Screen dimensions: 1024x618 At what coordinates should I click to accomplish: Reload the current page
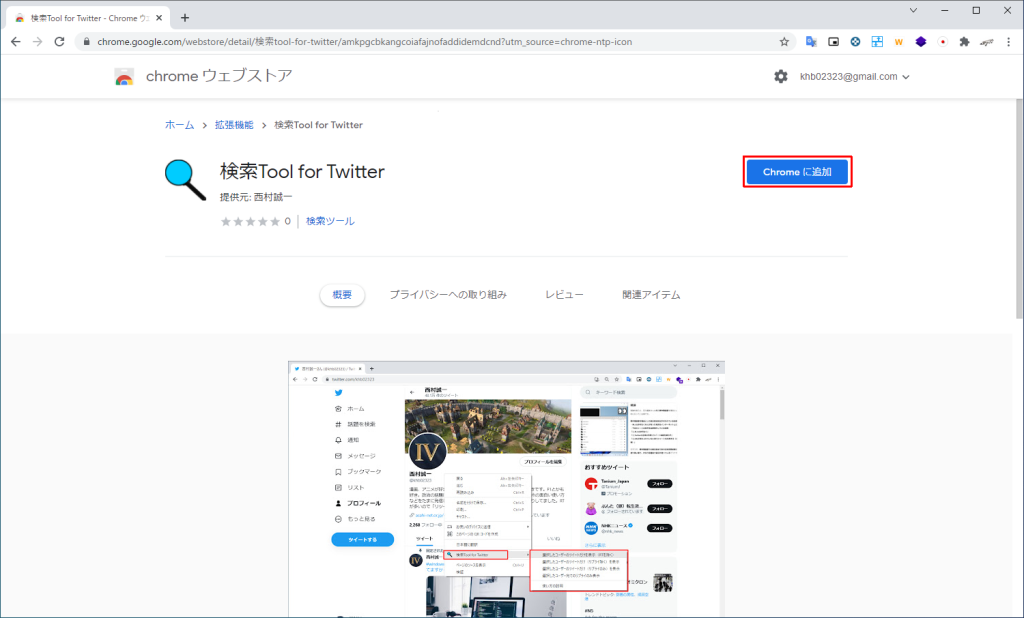pos(59,42)
